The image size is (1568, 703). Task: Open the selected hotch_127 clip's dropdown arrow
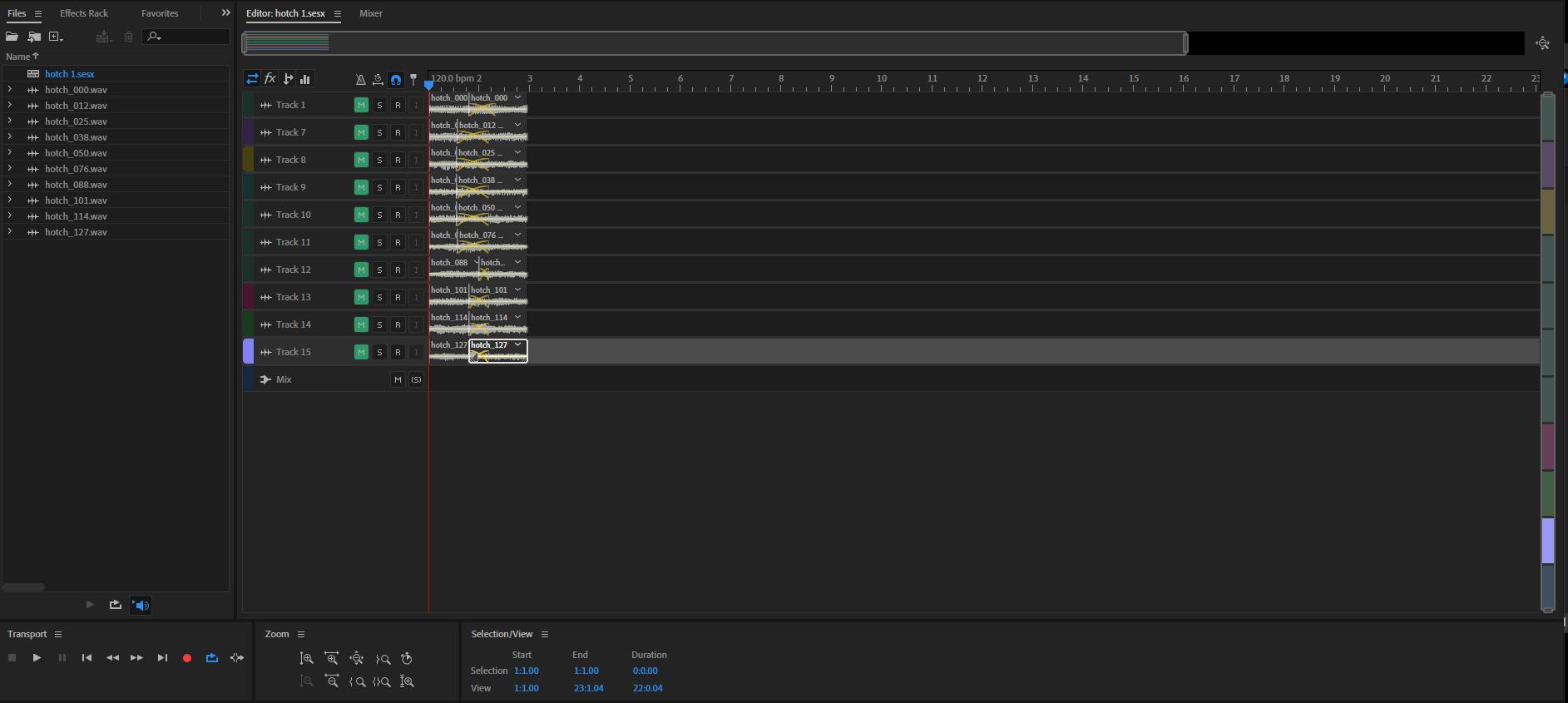tap(518, 344)
